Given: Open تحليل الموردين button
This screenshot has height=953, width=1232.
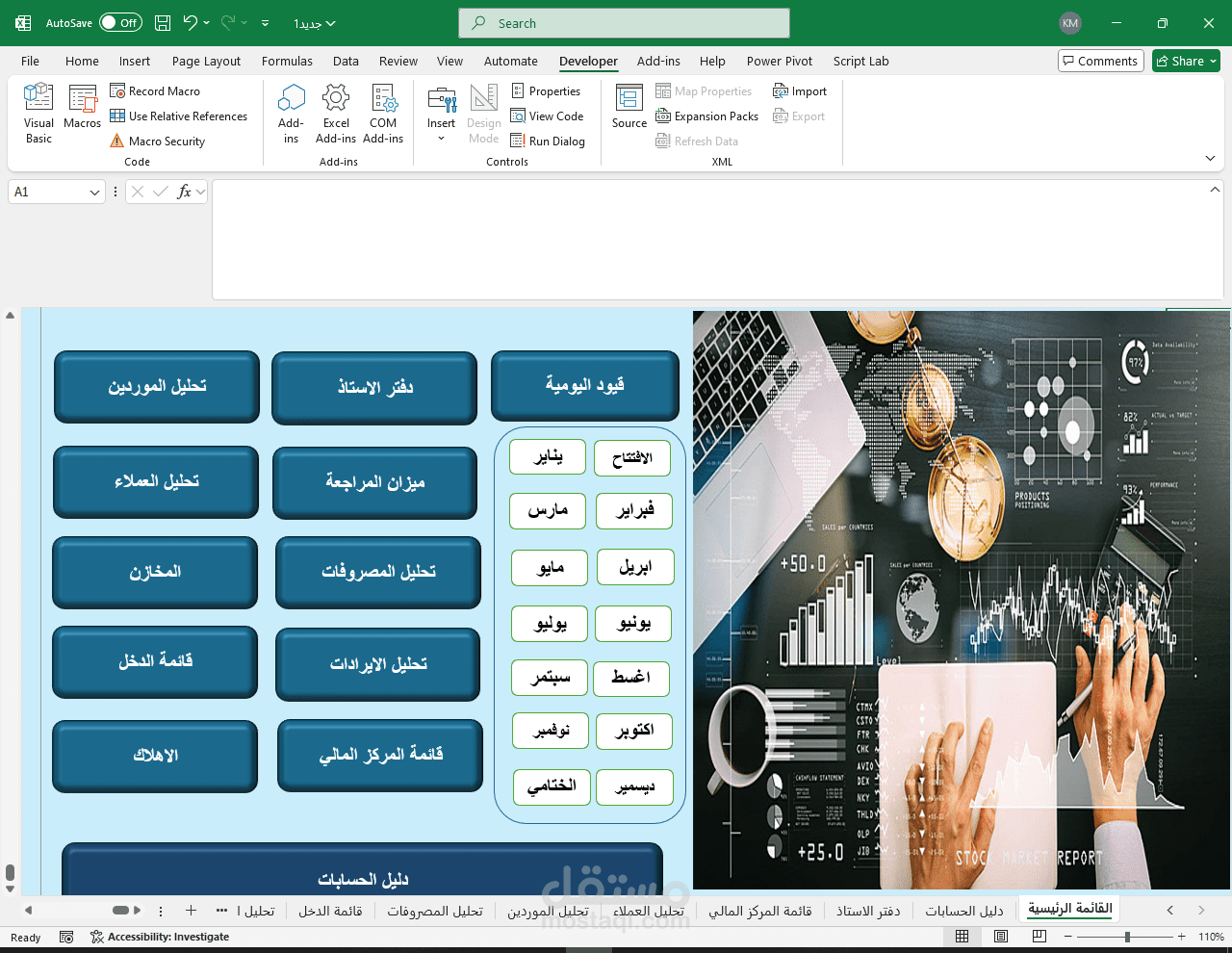Looking at the screenshot, I should pos(157,386).
